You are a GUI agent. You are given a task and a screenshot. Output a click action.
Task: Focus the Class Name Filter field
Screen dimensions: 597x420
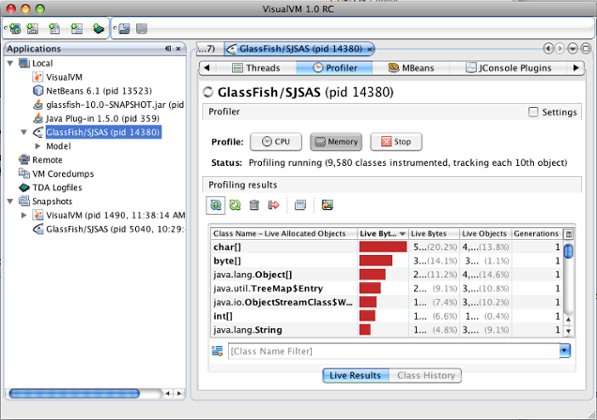click(x=393, y=351)
